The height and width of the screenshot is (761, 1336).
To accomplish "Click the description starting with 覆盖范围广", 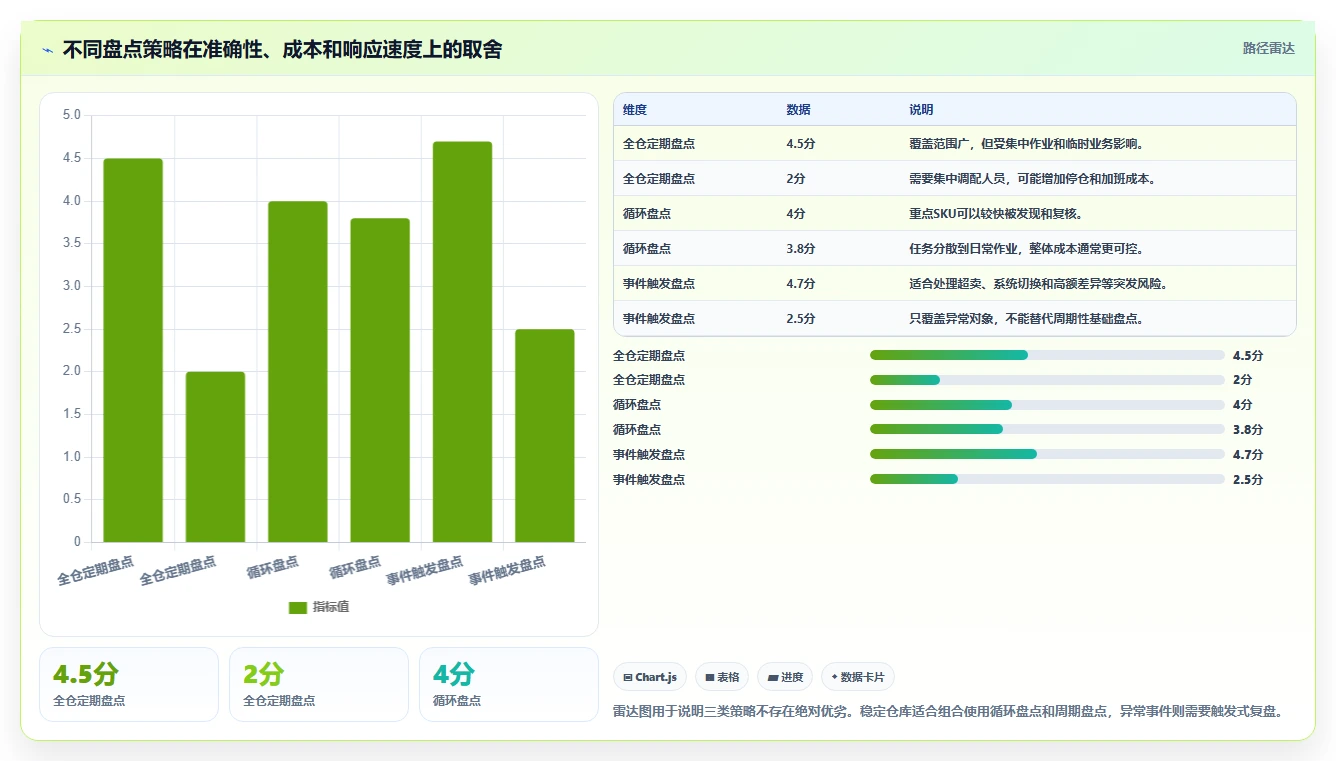I will [x=1026, y=144].
